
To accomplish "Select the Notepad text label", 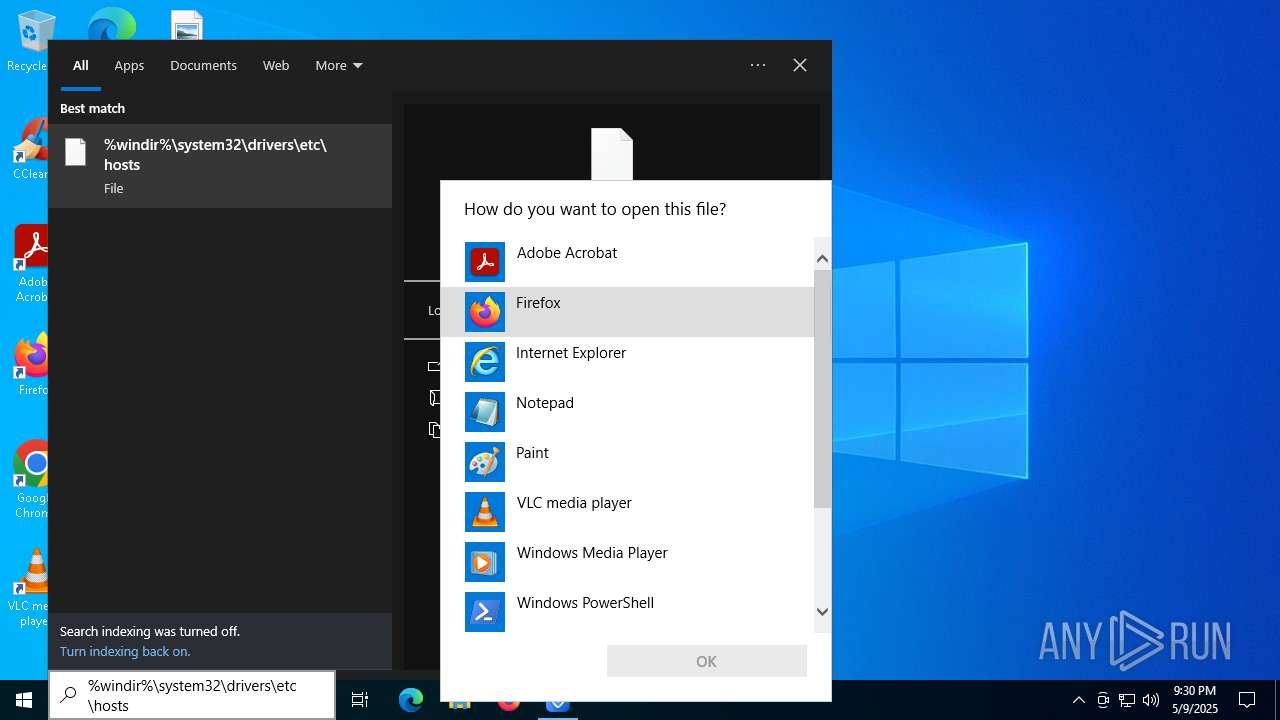I will click(545, 403).
